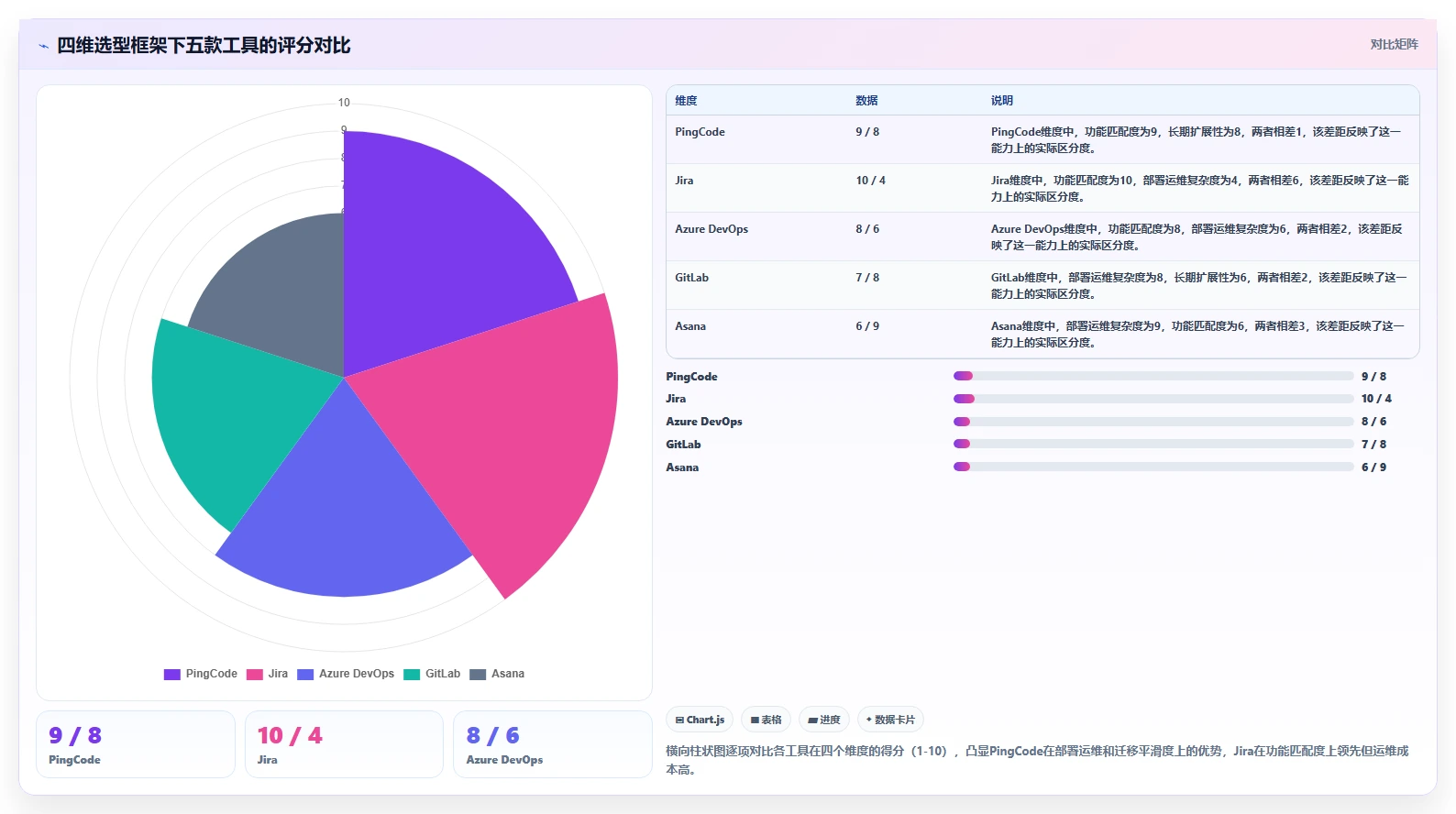This screenshot has height=814, width=1456.
Task: Click the bird icon beside the title
Action: pyautogui.click(x=43, y=46)
